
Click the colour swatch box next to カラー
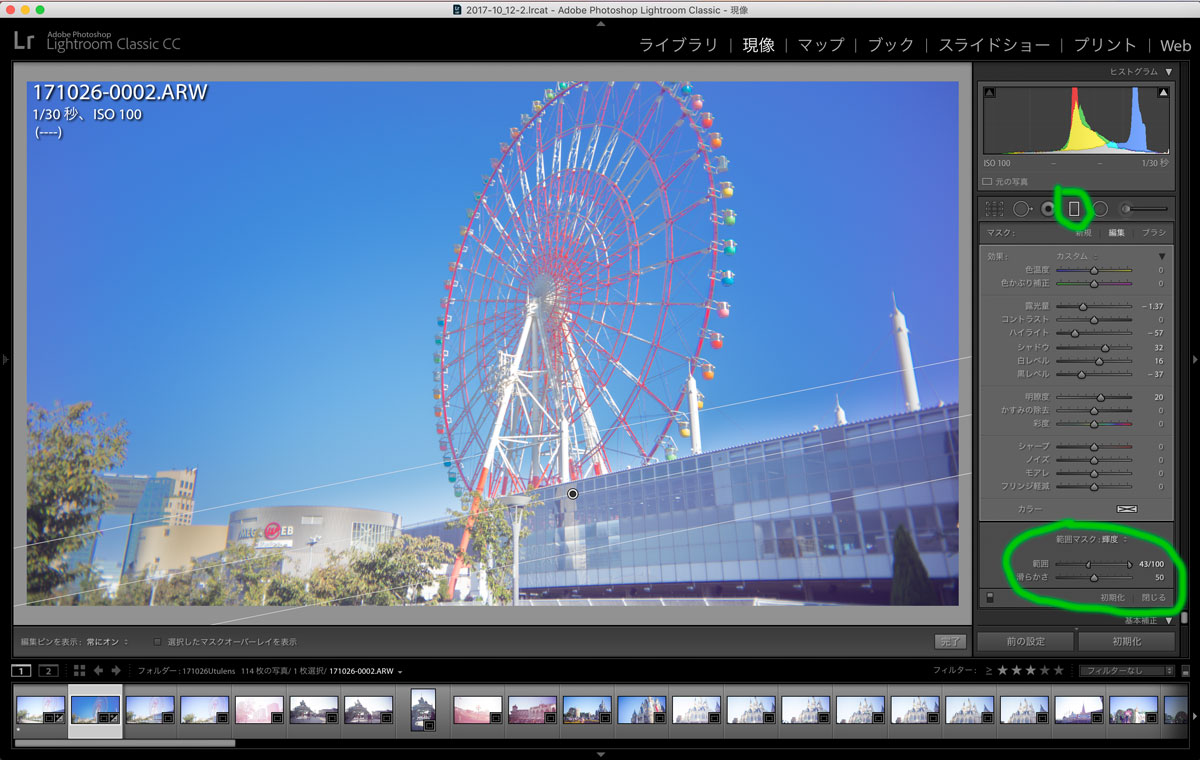click(x=1127, y=509)
